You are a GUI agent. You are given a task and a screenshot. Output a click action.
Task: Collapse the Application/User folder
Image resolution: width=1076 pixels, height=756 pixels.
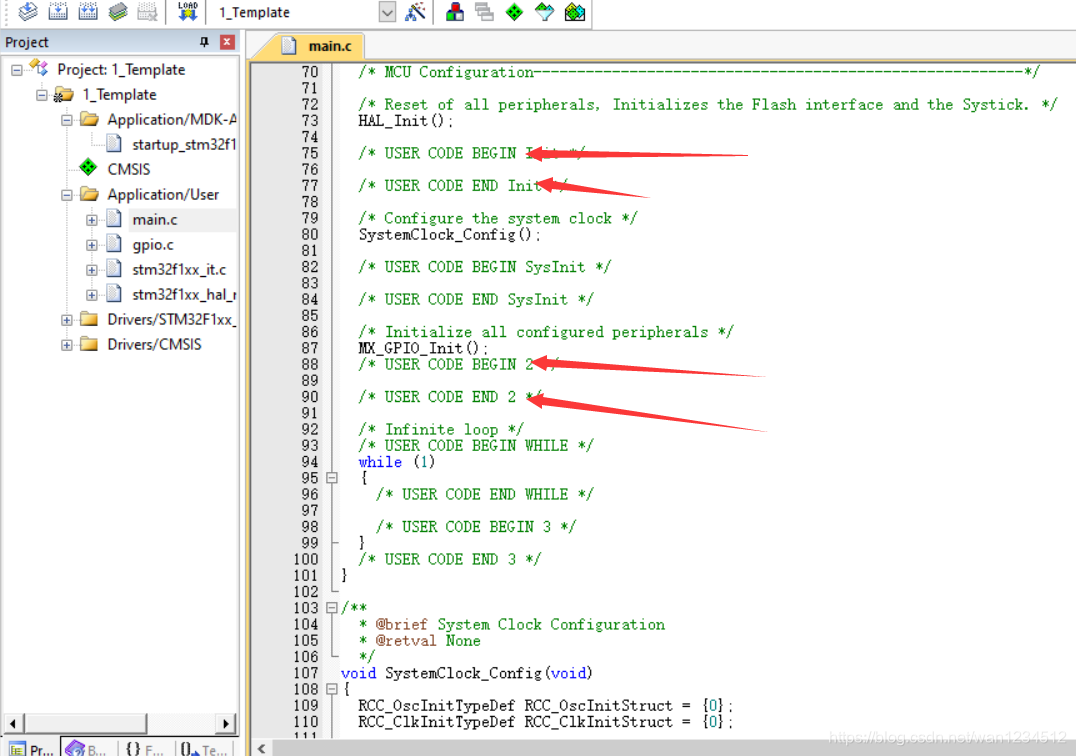[x=67, y=194]
